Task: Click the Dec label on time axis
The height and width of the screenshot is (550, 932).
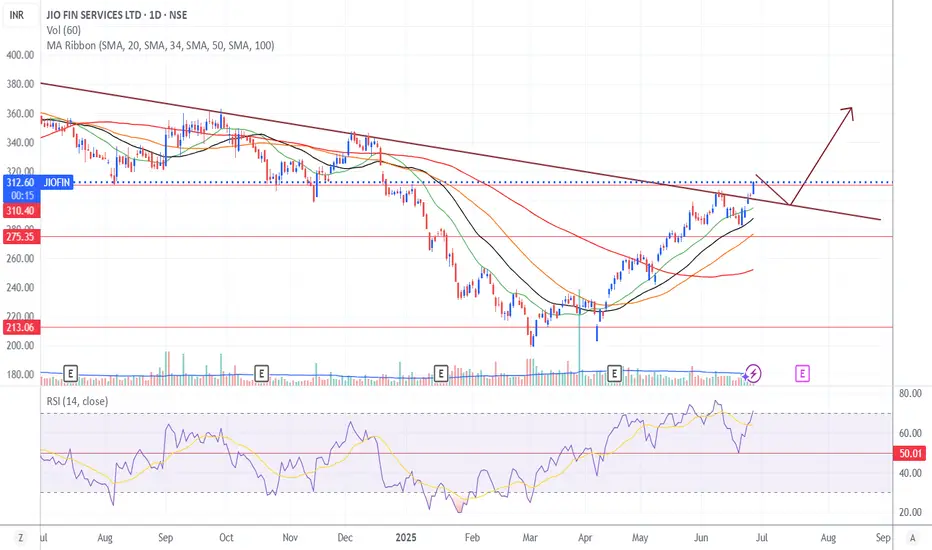Action: (345, 538)
